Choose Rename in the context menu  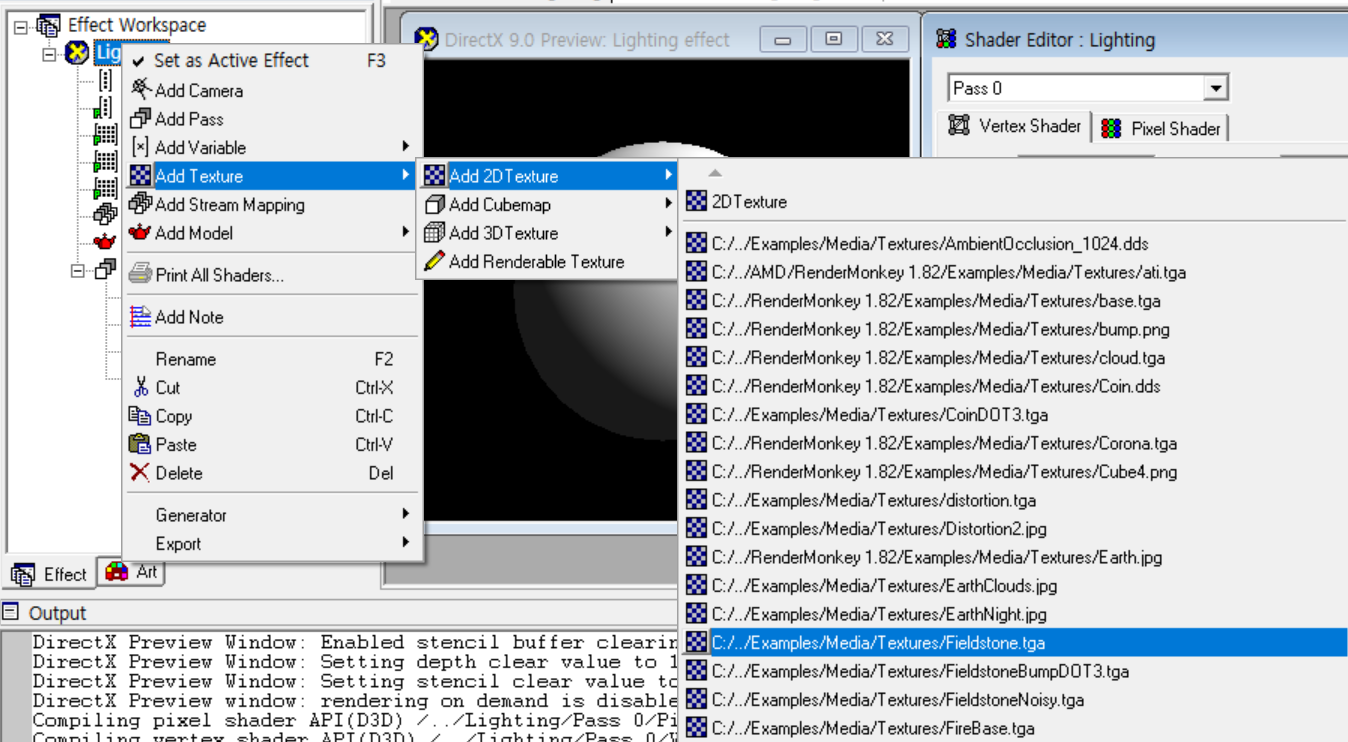click(x=272, y=359)
